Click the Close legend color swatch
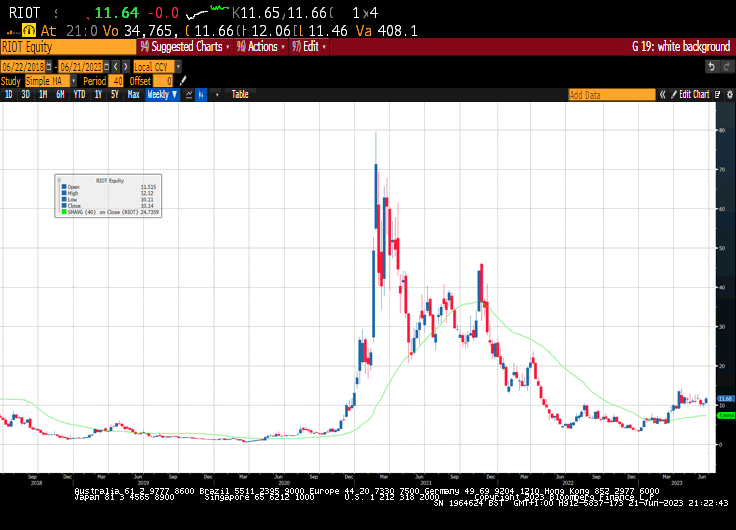Image resolution: width=736 pixels, height=530 pixels. tap(64, 206)
